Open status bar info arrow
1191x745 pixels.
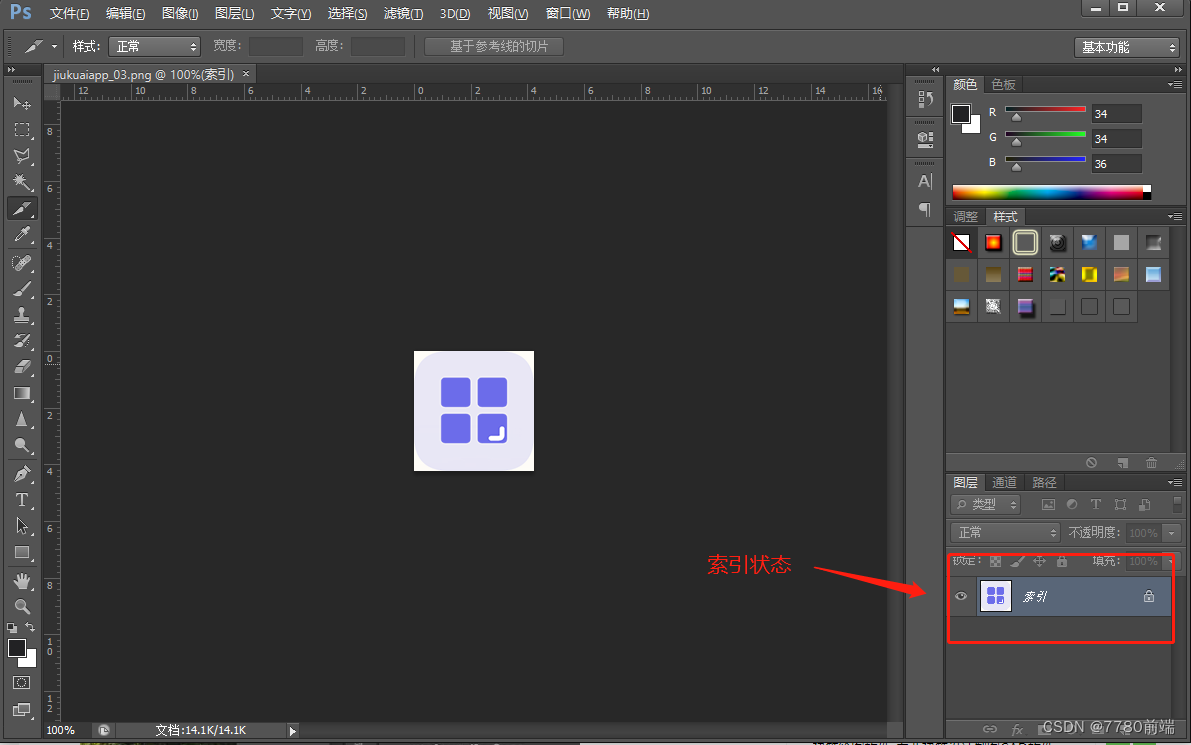pos(292,731)
